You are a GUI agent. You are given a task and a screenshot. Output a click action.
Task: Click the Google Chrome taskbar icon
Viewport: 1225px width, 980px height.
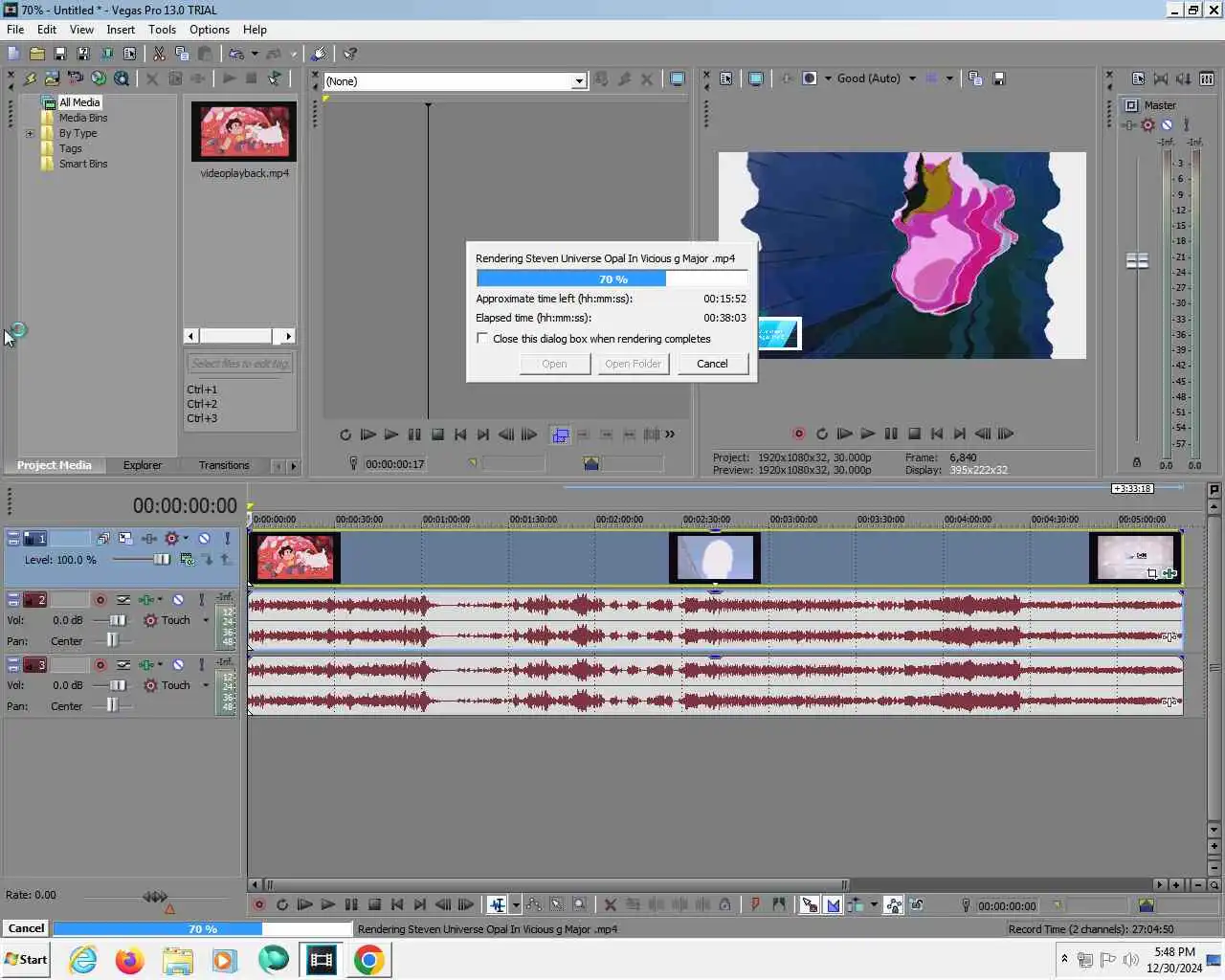pos(368,959)
